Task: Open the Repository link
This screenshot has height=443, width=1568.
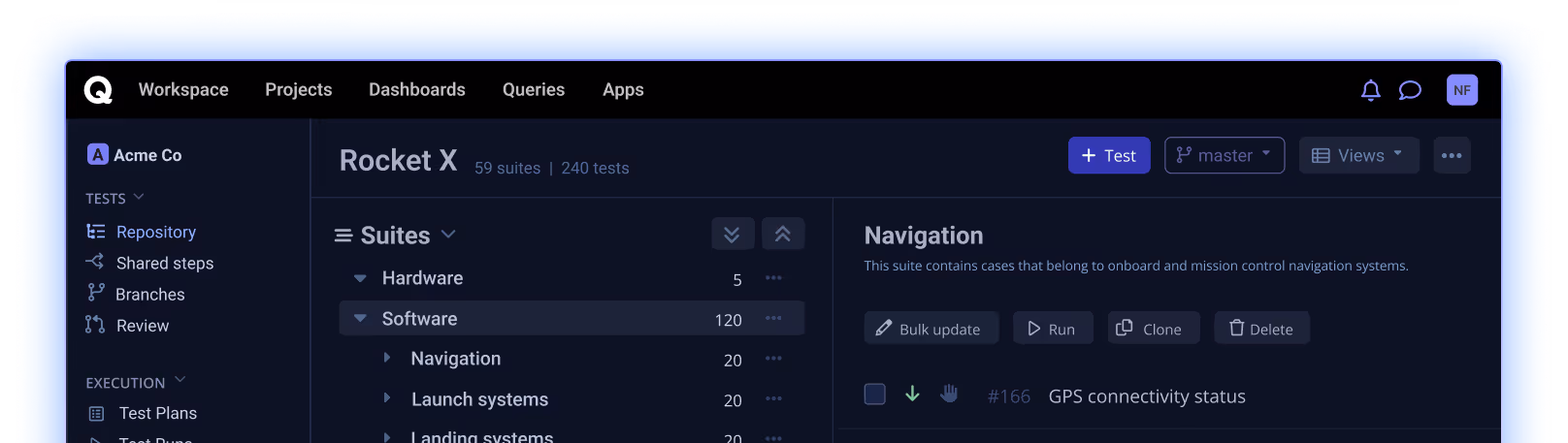Action: point(156,233)
